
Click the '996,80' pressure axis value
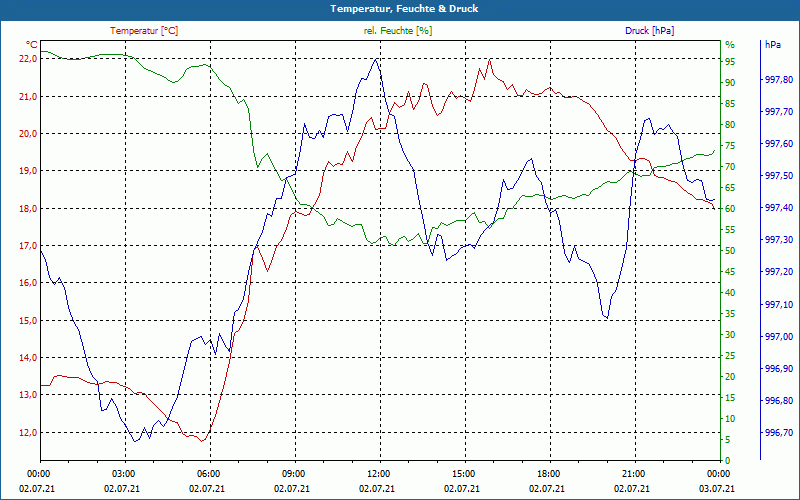pyautogui.click(x=779, y=401)
